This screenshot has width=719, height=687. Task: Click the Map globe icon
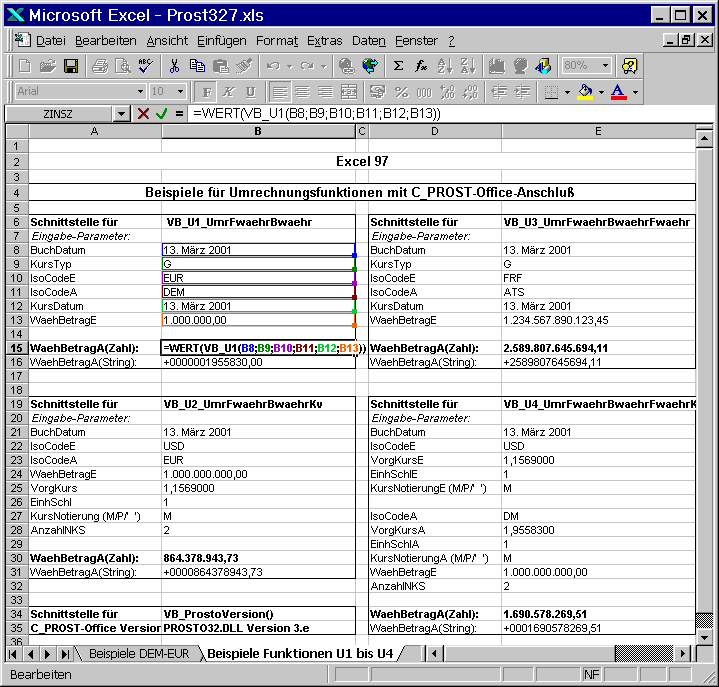coord(520,66)
